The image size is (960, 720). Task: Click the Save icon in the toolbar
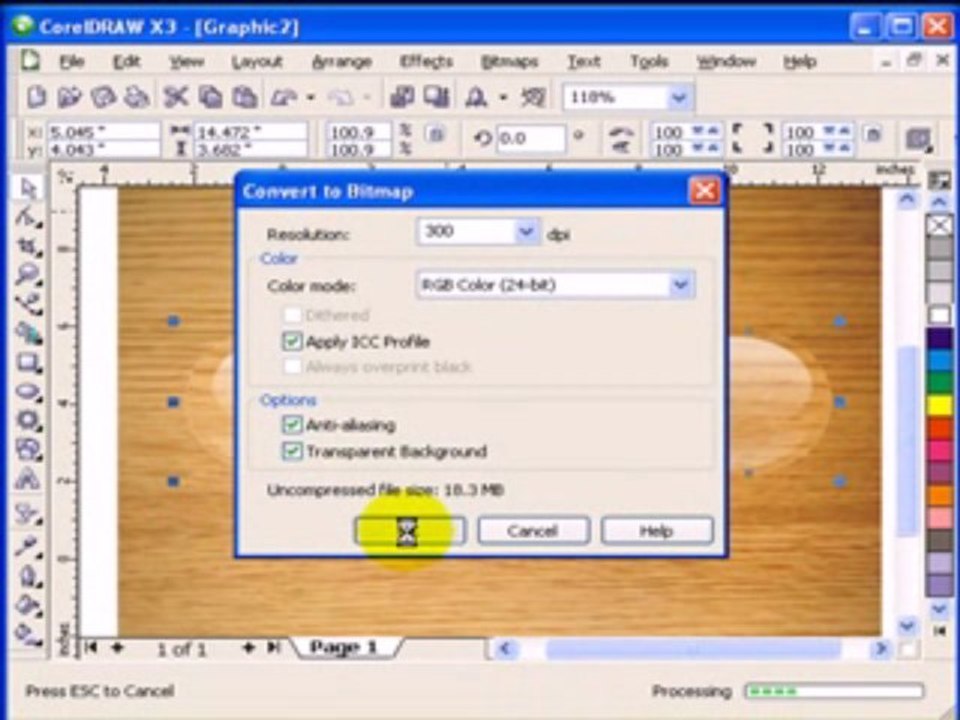coord(103,97)
